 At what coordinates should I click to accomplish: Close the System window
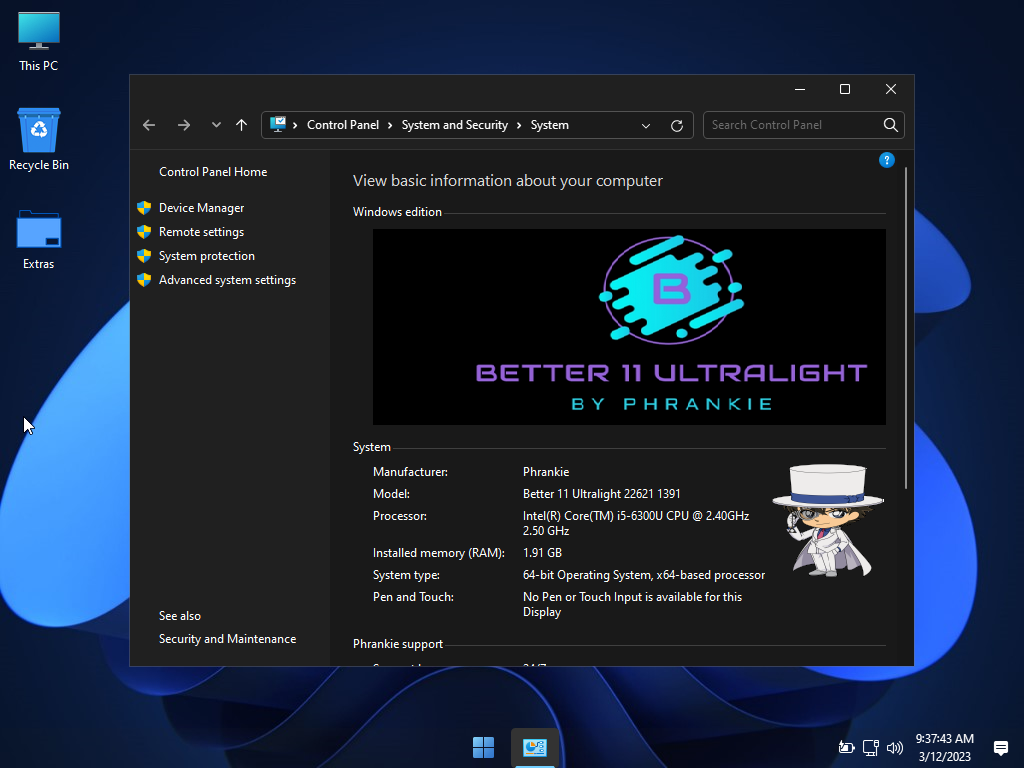[x=891, y=89]
